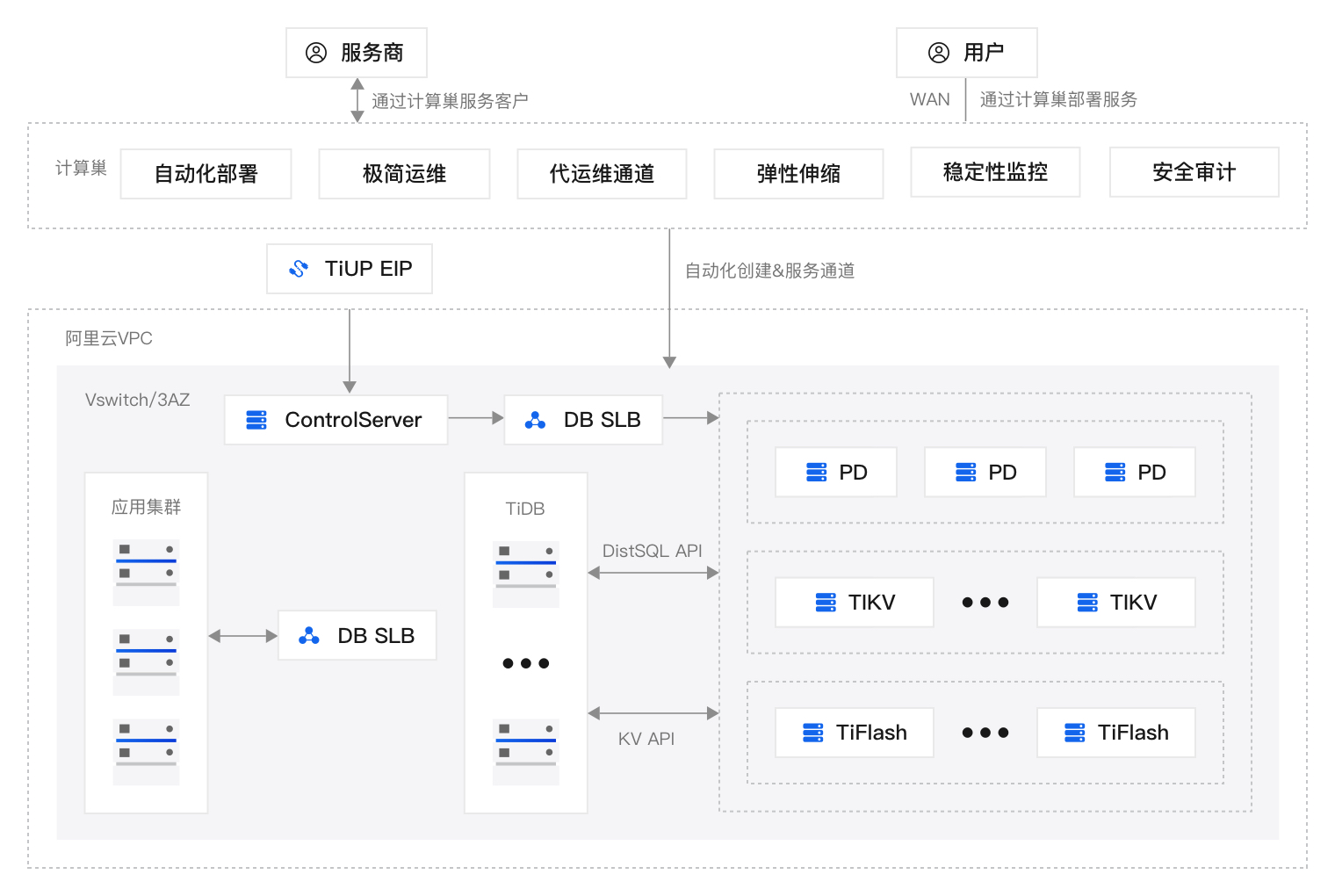Click the ellipsis between TIKV boxes
Viewport: 1335px width, 896px height.
point(985,603)
